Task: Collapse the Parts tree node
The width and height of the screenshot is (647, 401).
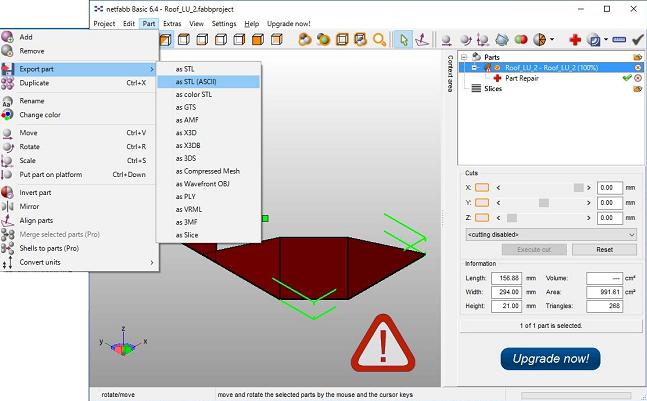Action: pos(462,57)
